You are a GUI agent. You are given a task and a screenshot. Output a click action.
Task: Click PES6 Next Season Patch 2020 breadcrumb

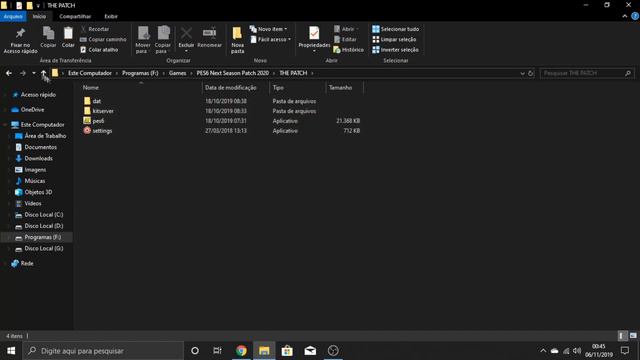(233, 73)
